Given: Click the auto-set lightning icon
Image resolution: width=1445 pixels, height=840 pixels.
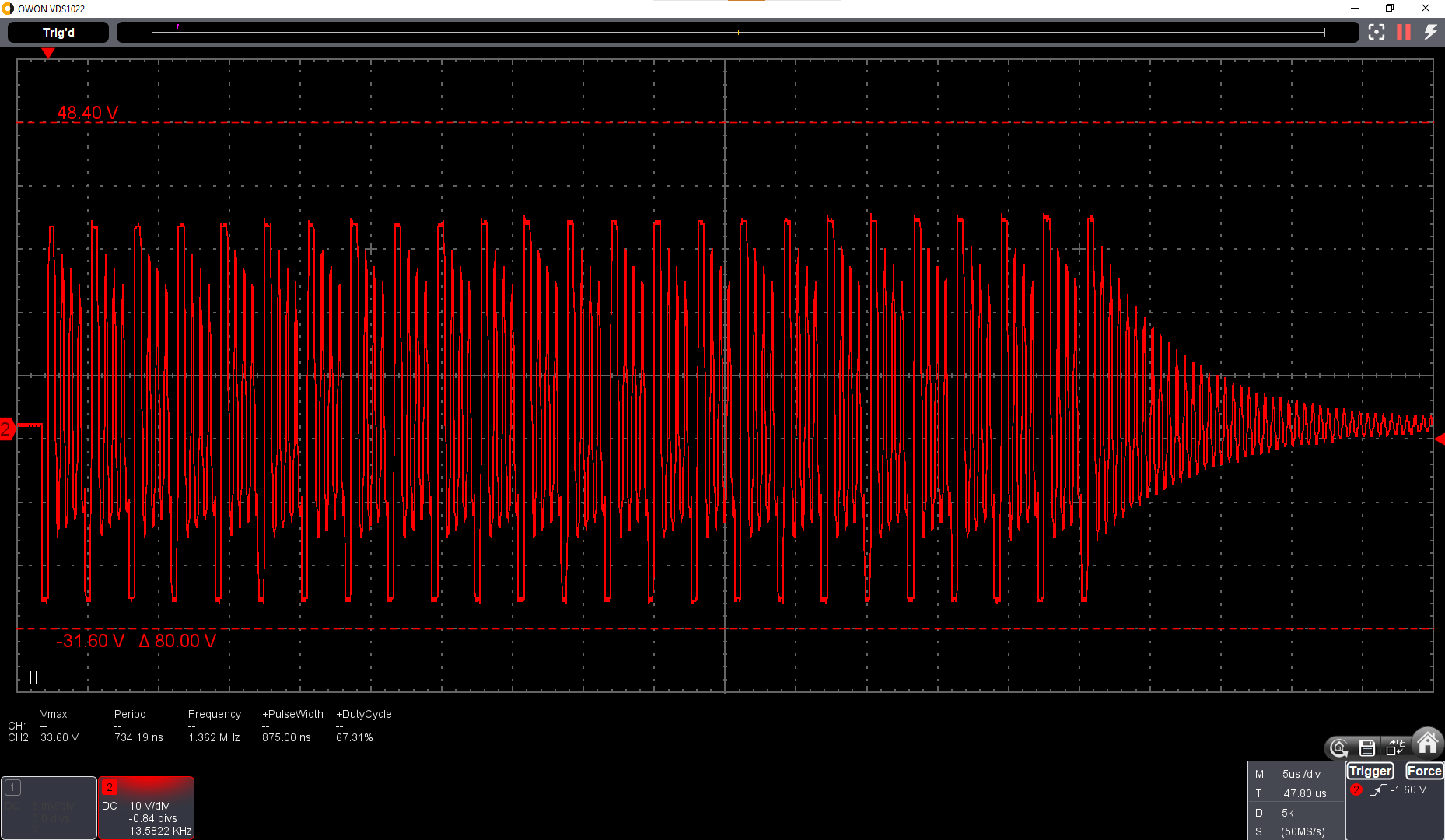Looking at the screenshot, I should coord(1431,32).
